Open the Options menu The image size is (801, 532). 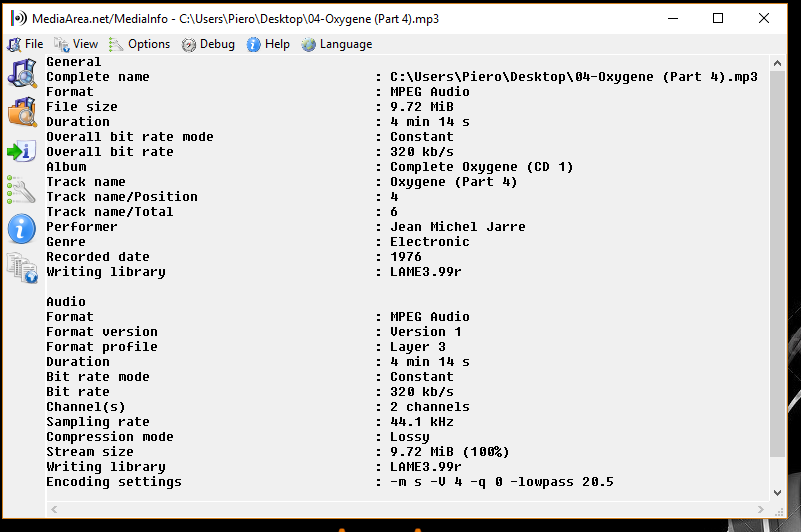point(139,44)
